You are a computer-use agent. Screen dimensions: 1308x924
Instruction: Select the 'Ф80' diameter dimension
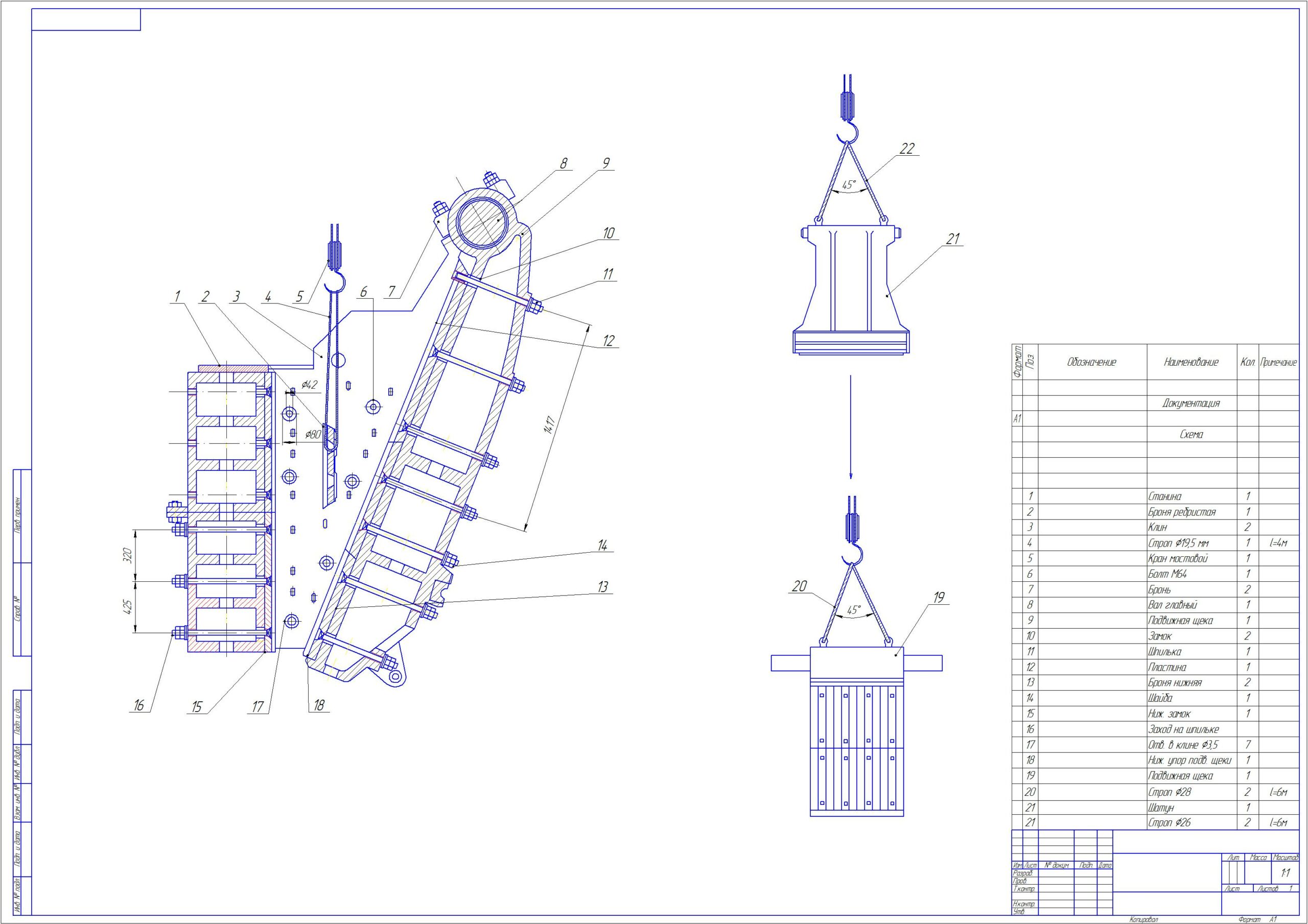[x=313, y=435]
